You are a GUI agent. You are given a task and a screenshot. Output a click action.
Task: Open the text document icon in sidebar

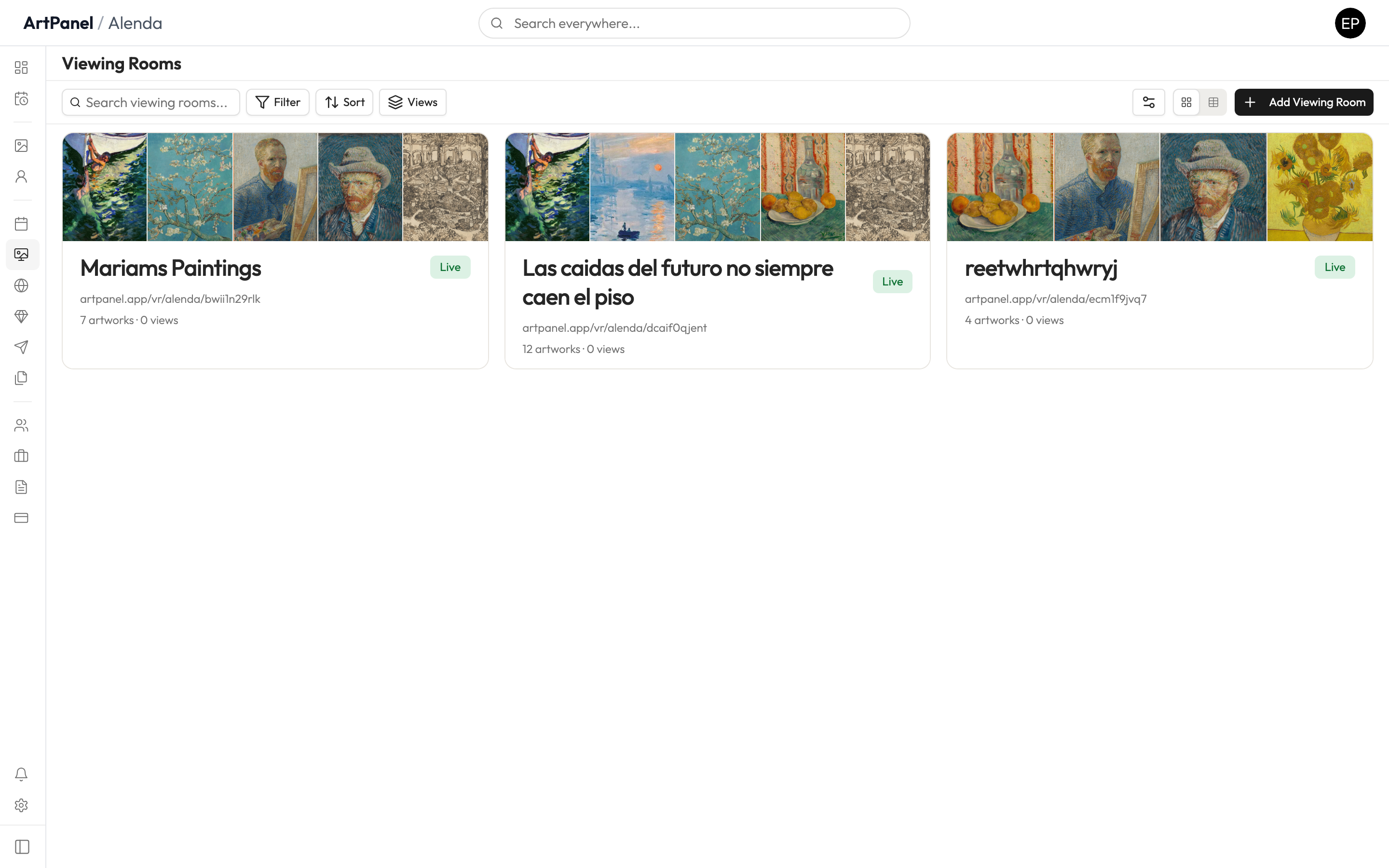click(21, 488)
